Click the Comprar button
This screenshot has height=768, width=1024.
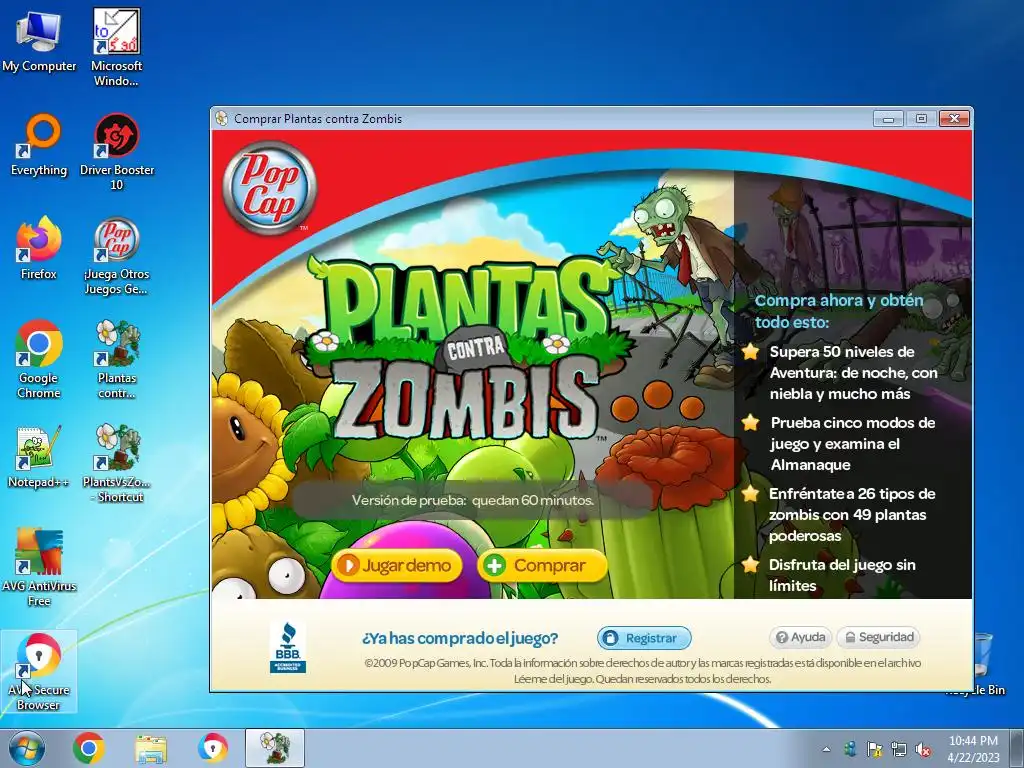click(x=542, y=565)
